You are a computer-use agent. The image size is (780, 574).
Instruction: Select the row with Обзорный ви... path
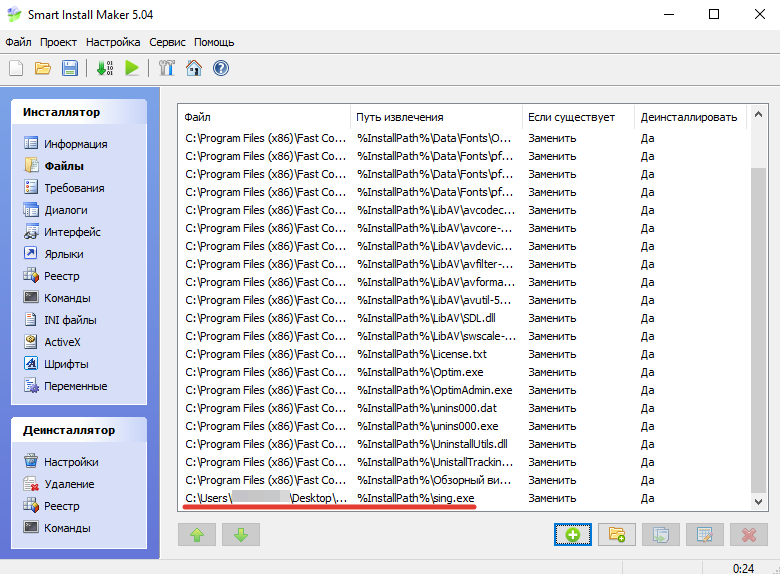point(464,480)
